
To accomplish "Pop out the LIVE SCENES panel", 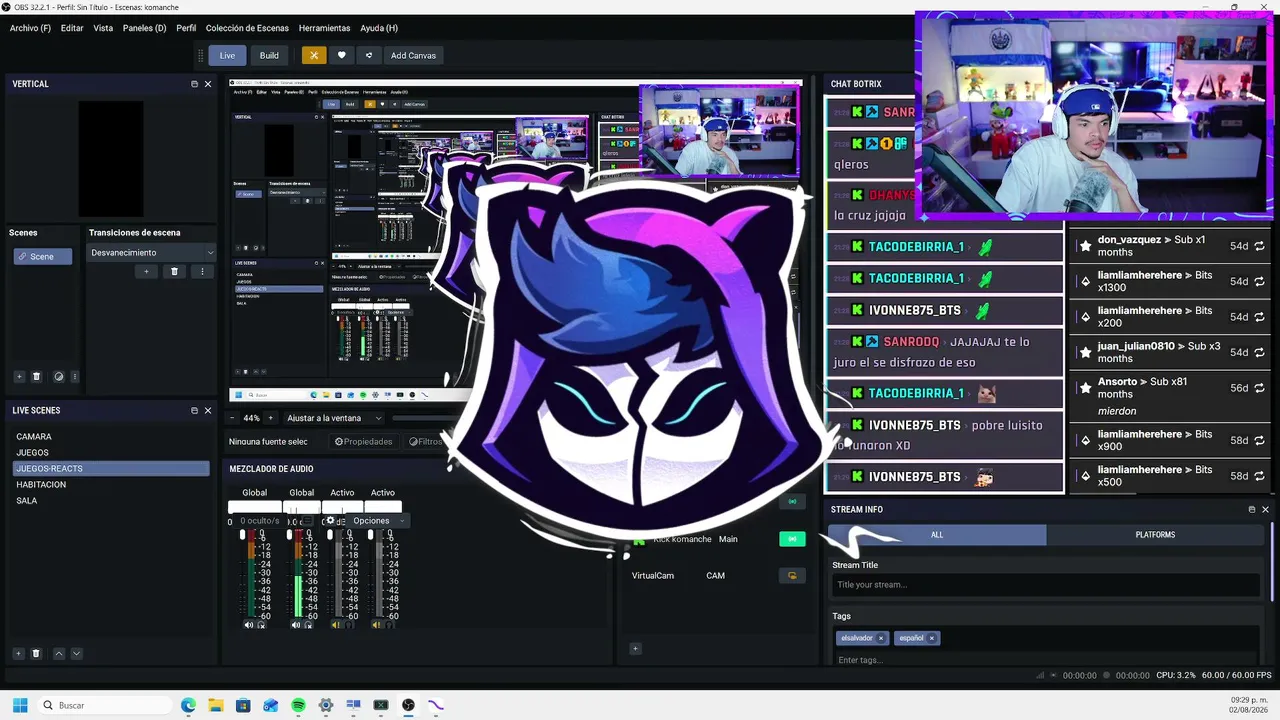I will pos(194,410).
